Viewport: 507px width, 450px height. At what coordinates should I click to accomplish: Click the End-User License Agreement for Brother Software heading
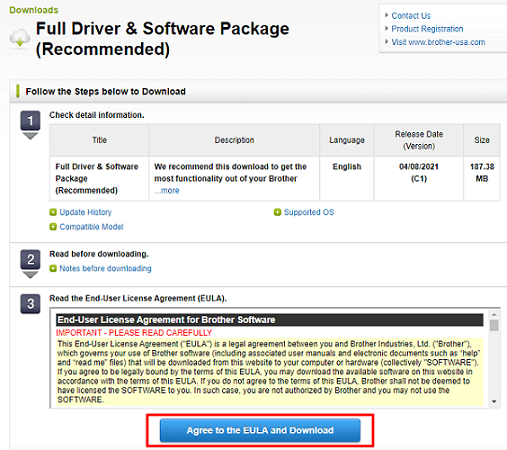click(x=269, y=320)
